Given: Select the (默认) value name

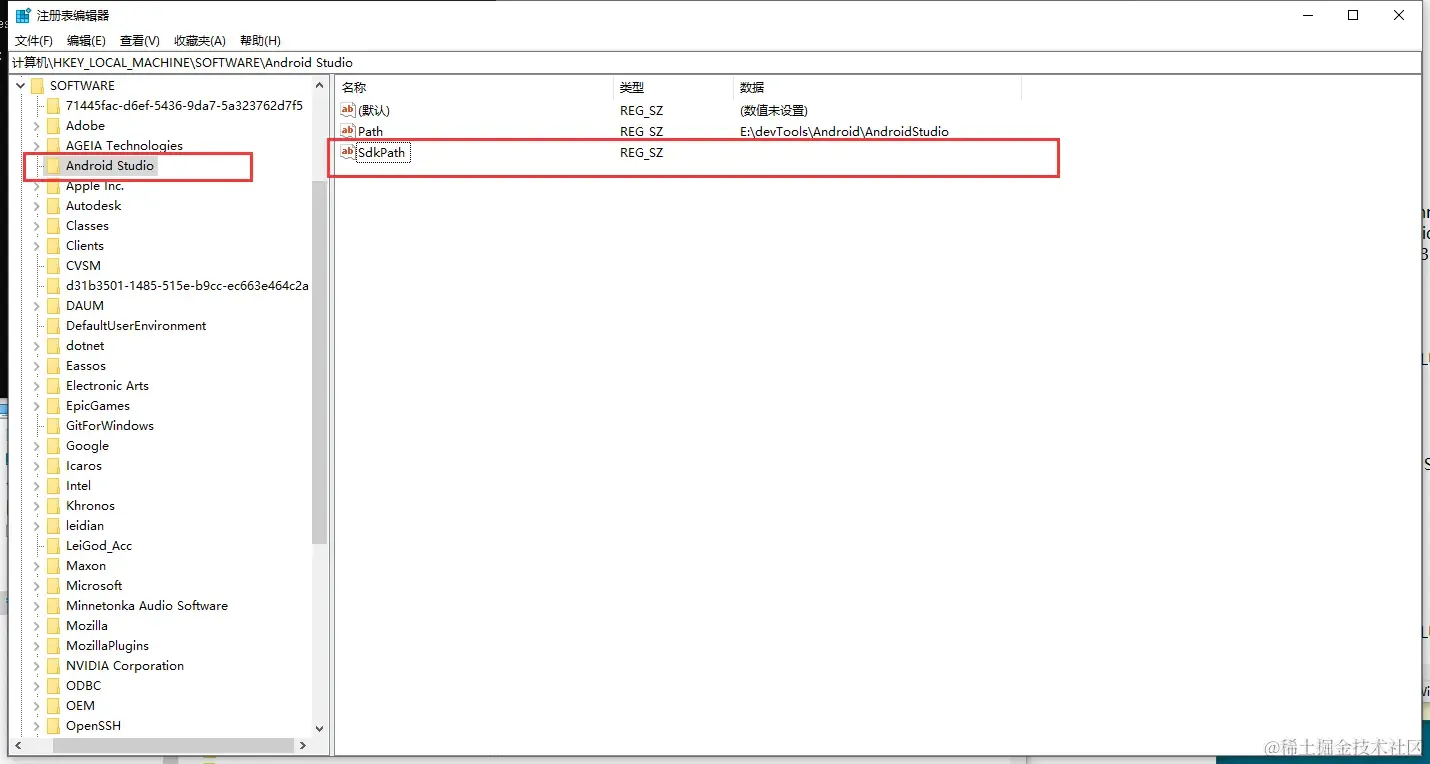Looking at the screenshot, I should click(x=374, y=111).
